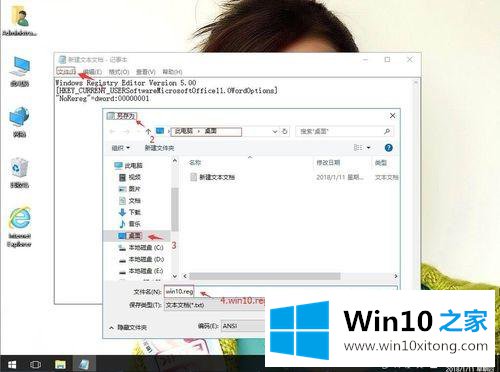This screenshot has height=372, width=500.
Task: Open Task View on the taskbar
Action: tap(35, 364)
